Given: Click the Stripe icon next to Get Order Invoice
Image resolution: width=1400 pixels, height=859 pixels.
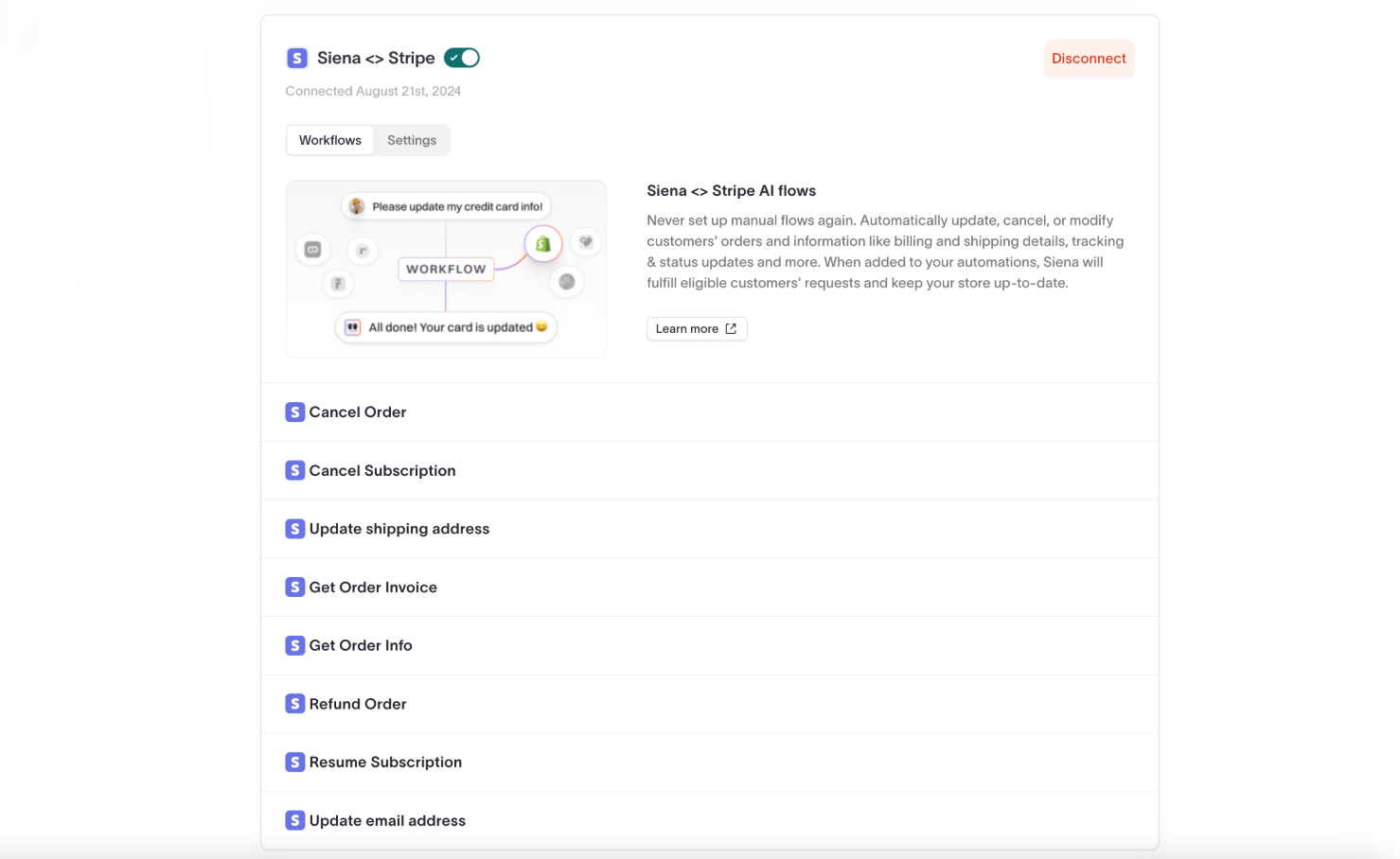Looking at the screenshot, I should (x=295, y=587).
